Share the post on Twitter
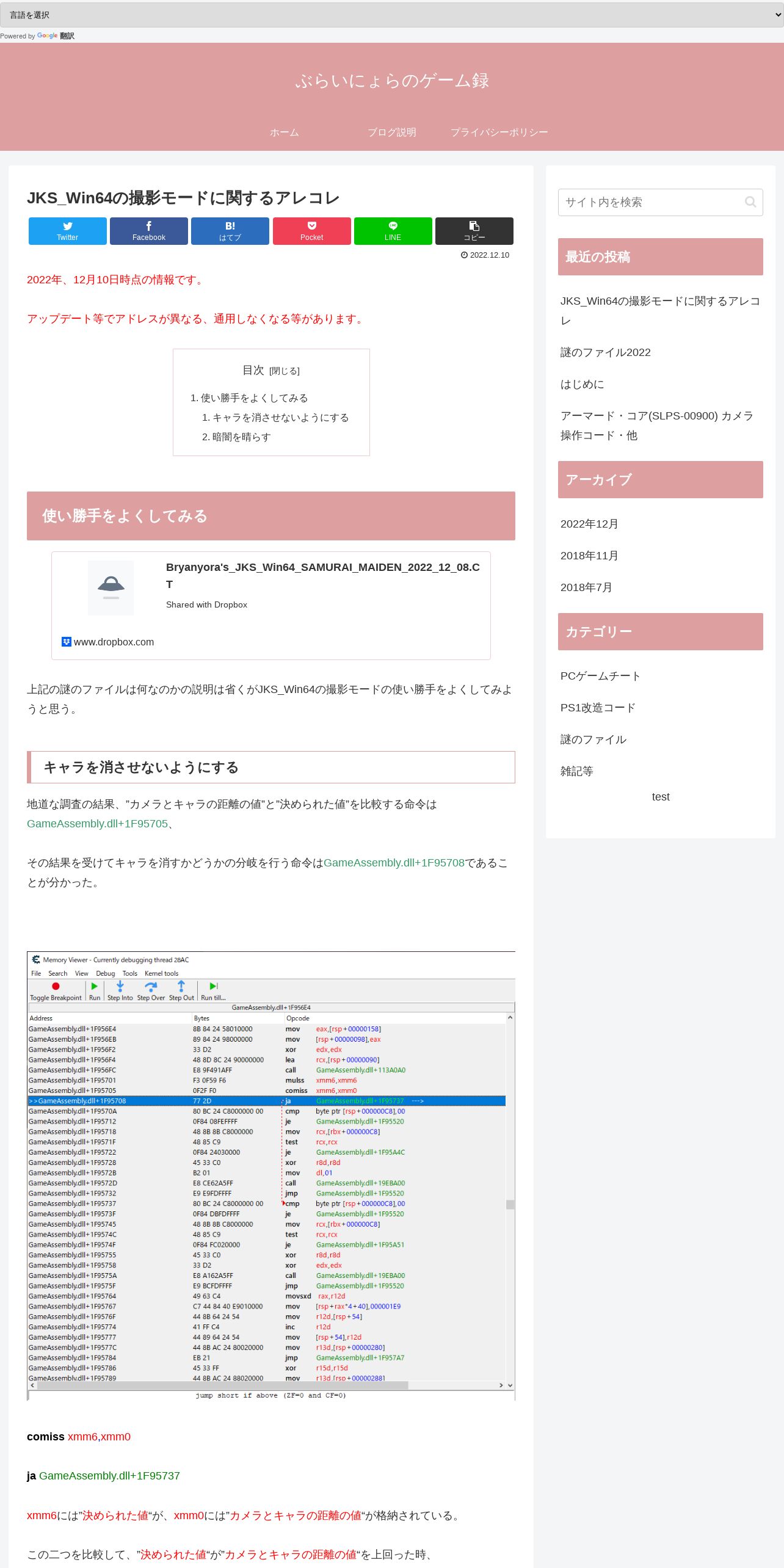This screenshot has height=1568, width=784. tap(68, 231)
